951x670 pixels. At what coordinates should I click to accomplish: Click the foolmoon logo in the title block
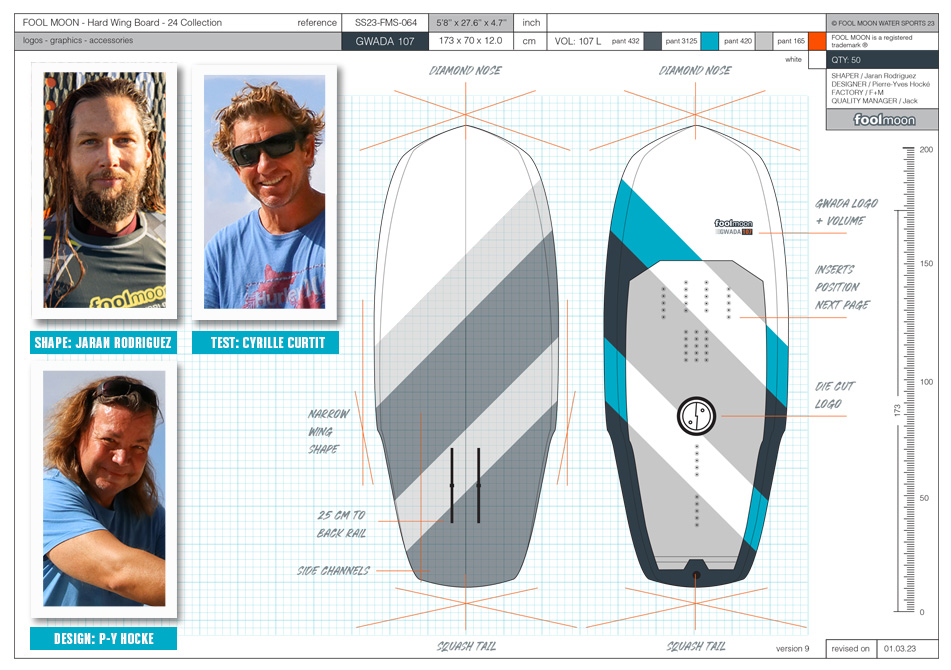click(884, 119)
